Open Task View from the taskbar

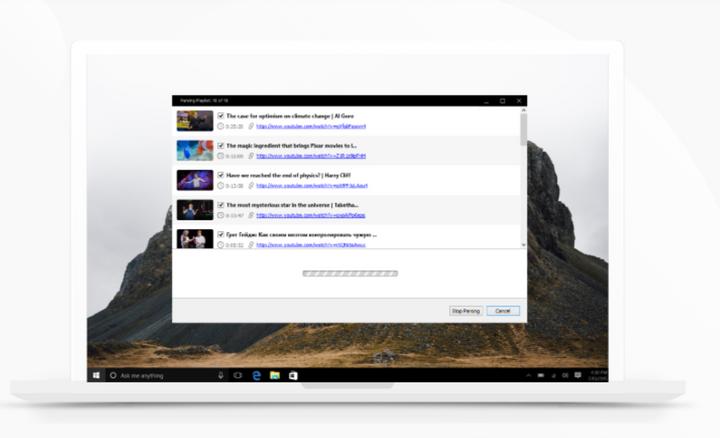point(238,375)
